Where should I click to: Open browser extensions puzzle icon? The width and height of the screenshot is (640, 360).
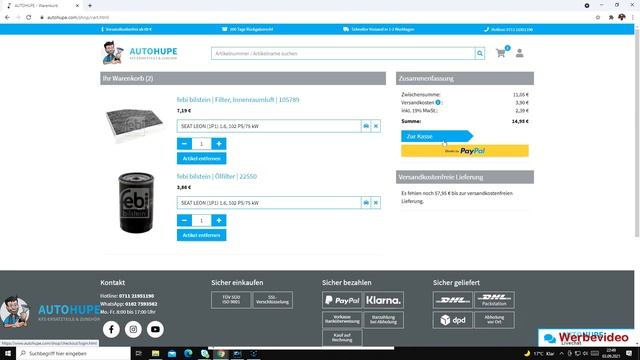(x=611, y=18)
